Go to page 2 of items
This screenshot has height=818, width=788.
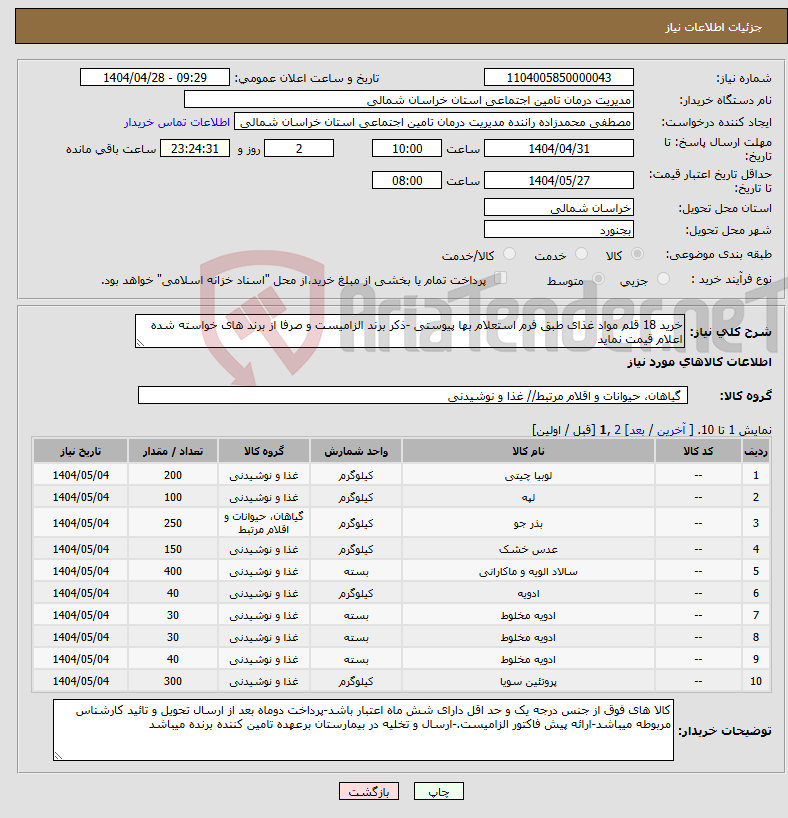pyautogui.click(x=617, y=430)
